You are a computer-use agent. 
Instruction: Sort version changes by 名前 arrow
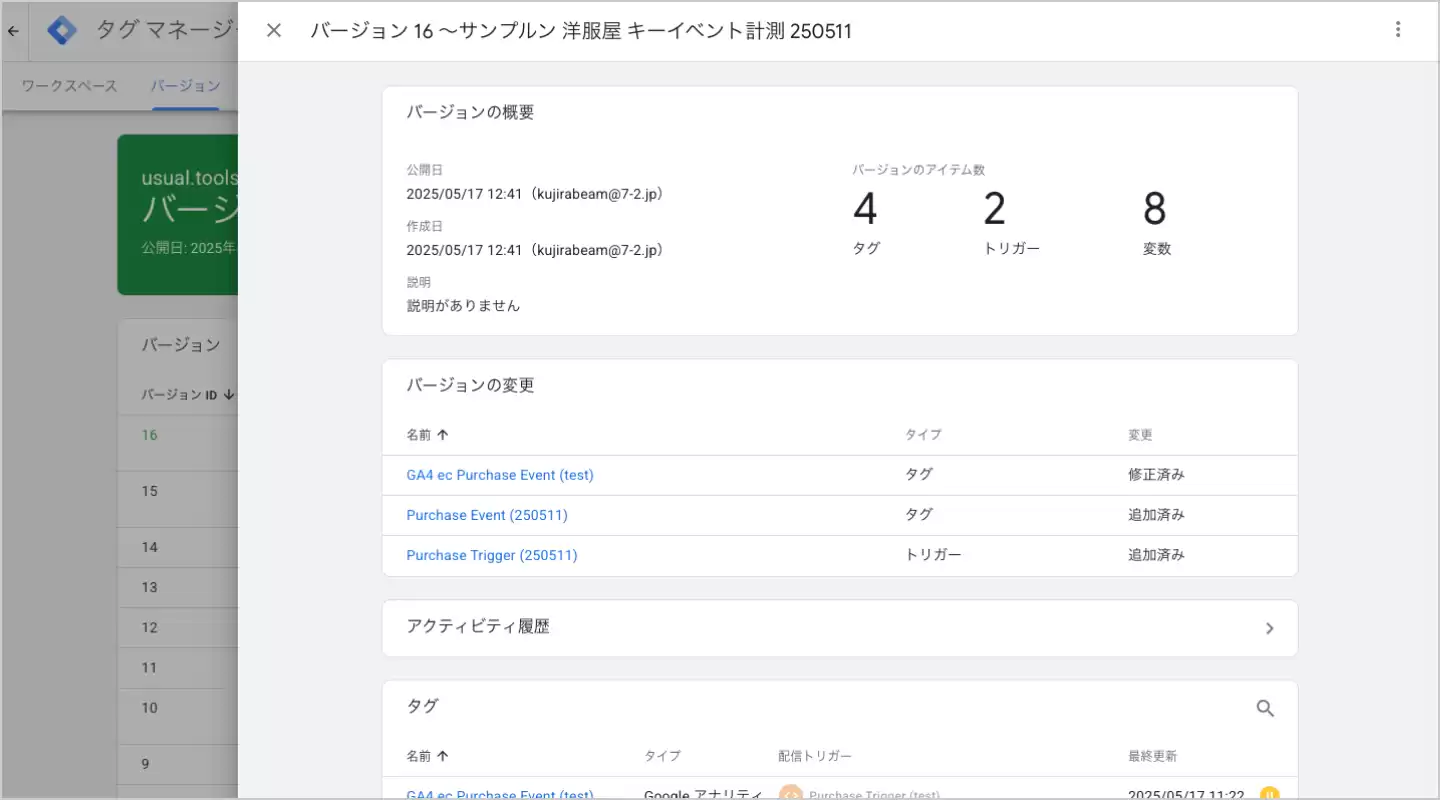443,435
